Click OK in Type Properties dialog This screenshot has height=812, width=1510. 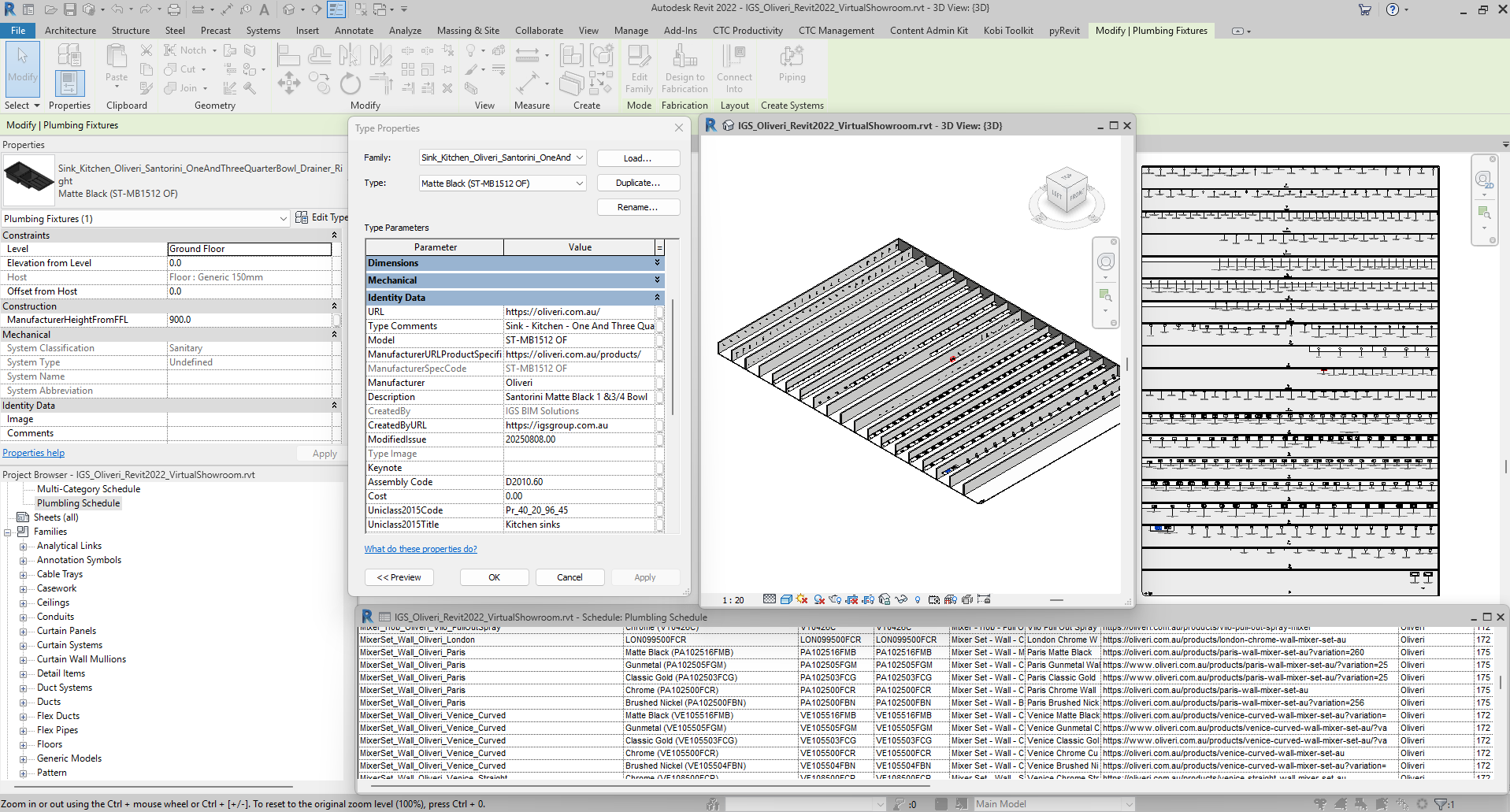coord(494,577)
